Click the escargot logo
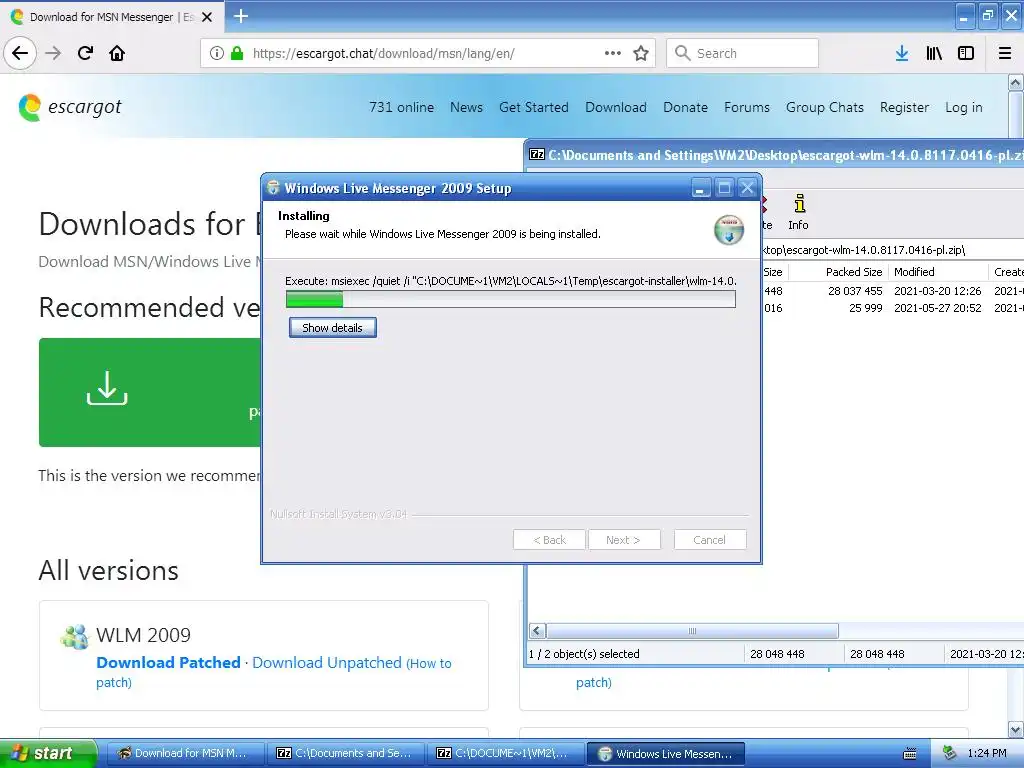Viewport: 1024px width, 768px height. click(x=70, y=107)
